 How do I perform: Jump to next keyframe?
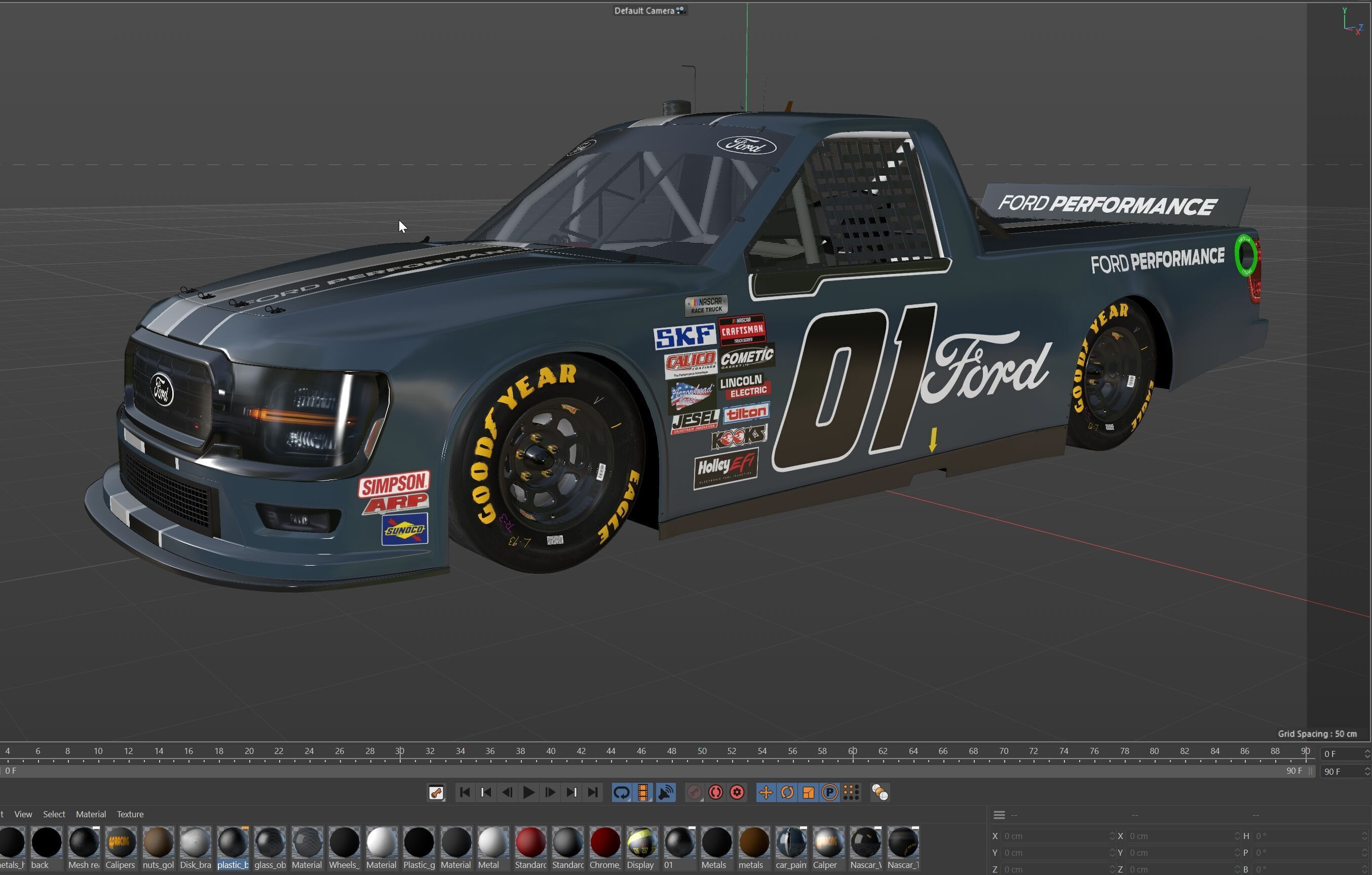[571, 792]
